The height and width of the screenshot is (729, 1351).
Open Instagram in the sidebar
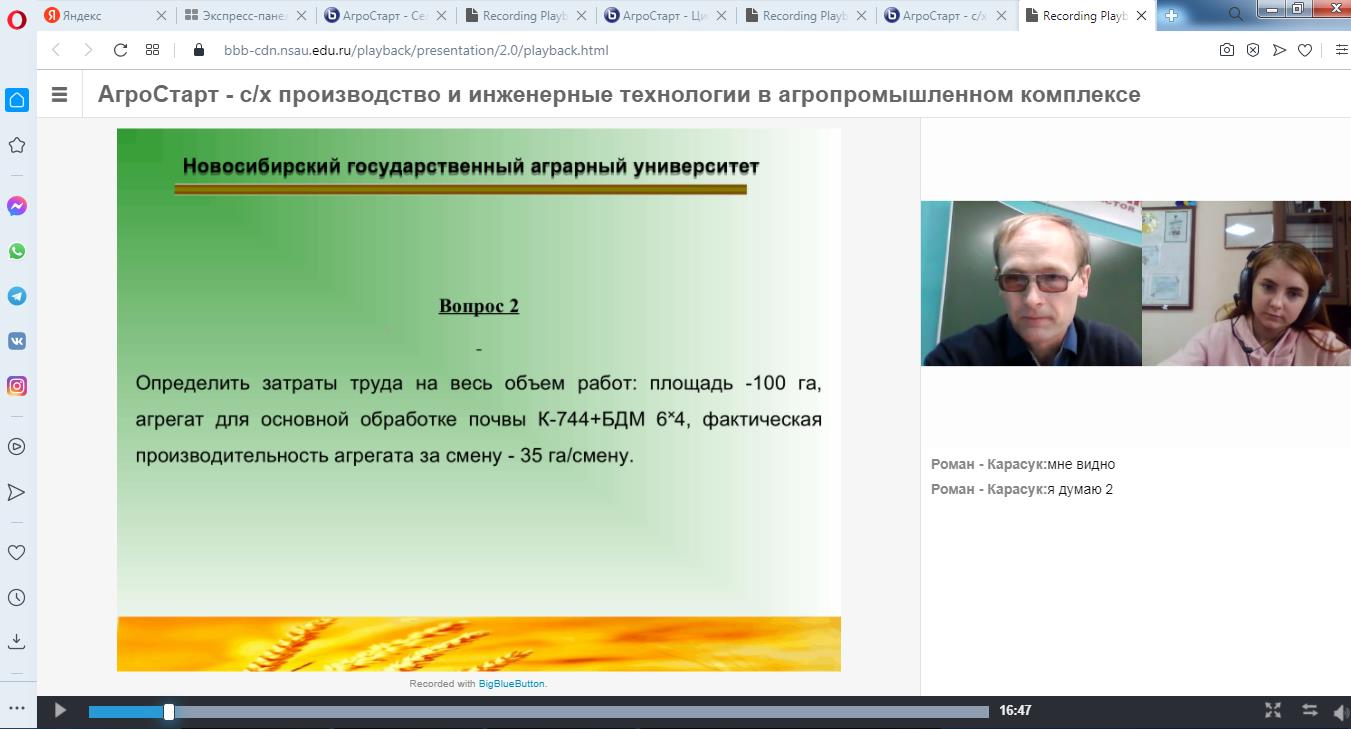click(x=17, y=386)
